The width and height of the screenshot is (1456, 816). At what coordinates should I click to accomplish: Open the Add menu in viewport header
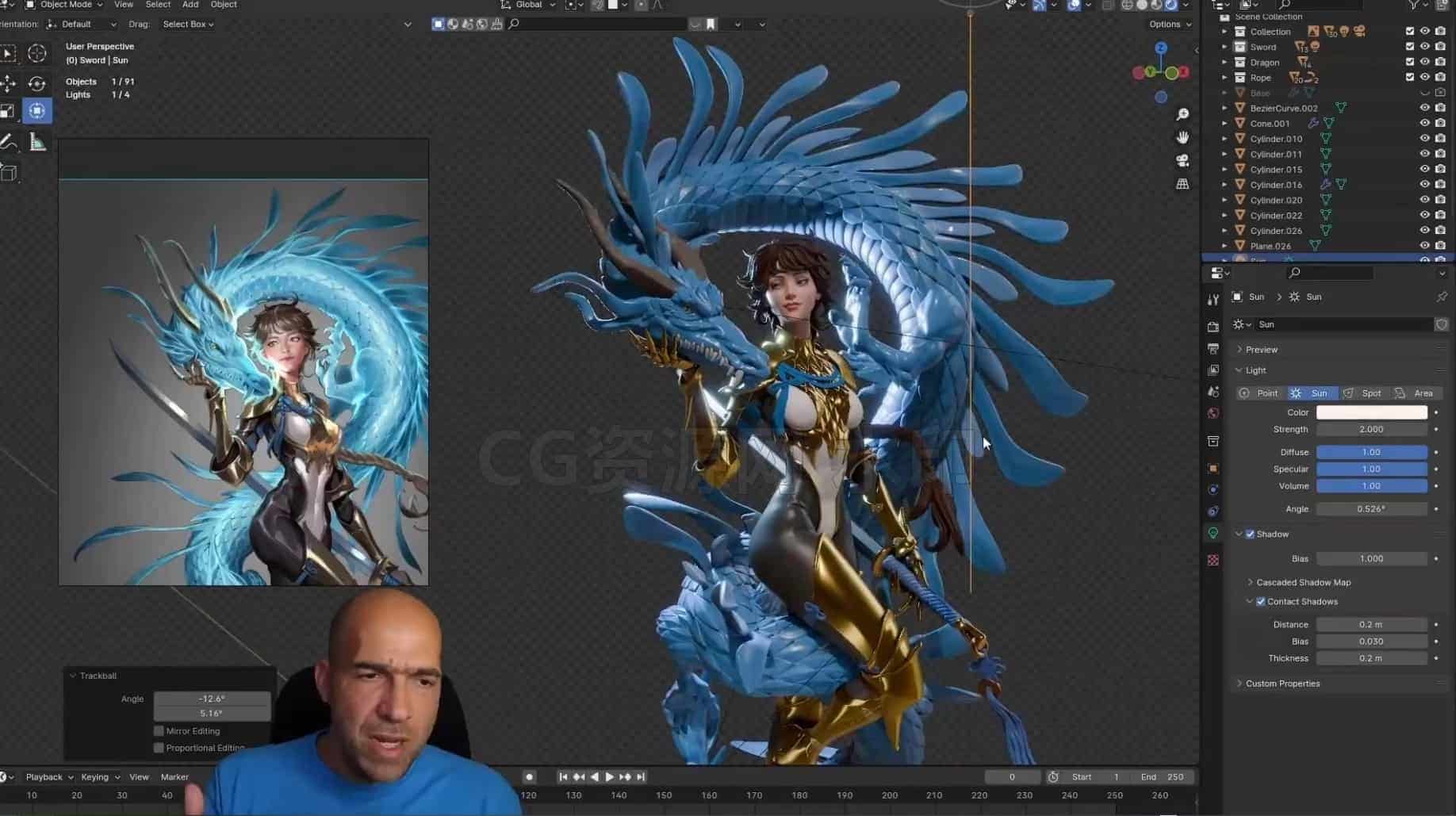click(x=190, y=5)
